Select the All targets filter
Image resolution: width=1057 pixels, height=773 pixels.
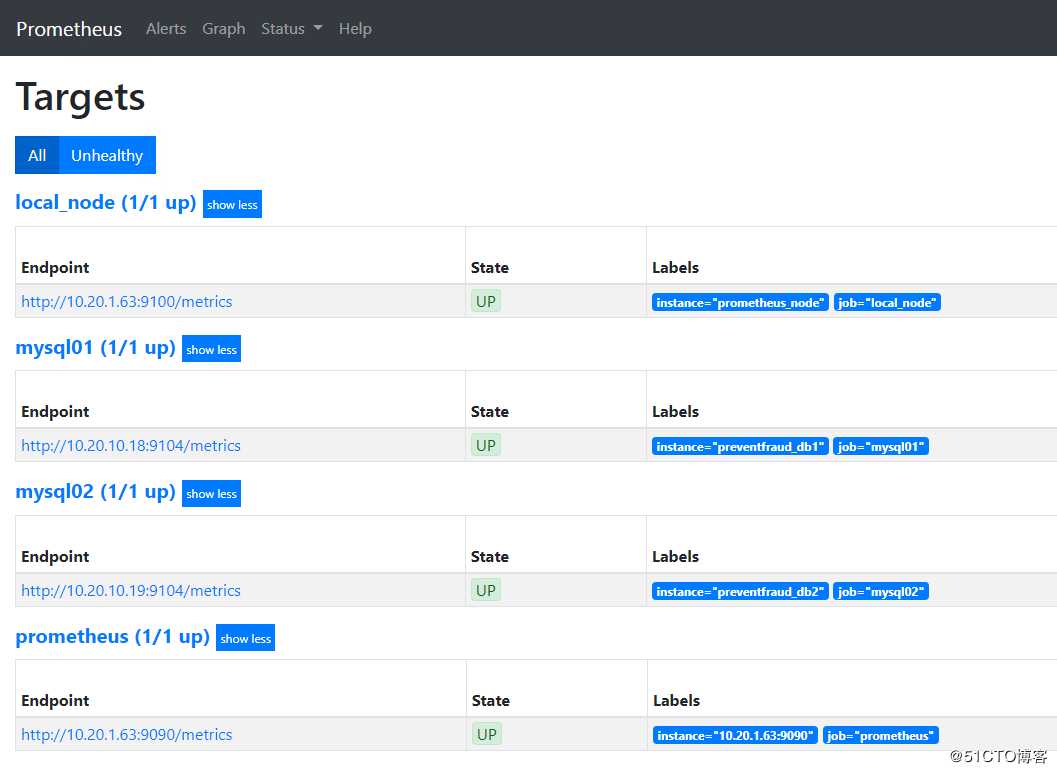(37, 155)
